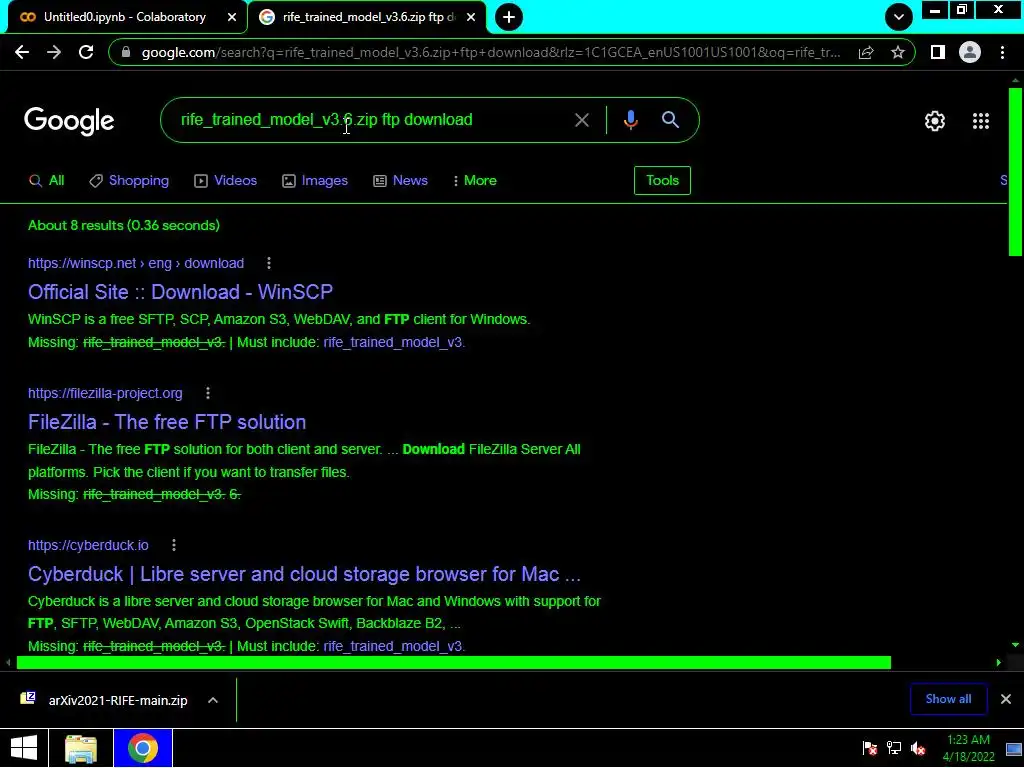Expand arXiv2021-RIFE-main.zip download options
Screen dimensions: 1024x768
pyautogui.click(x=213, y=700)
